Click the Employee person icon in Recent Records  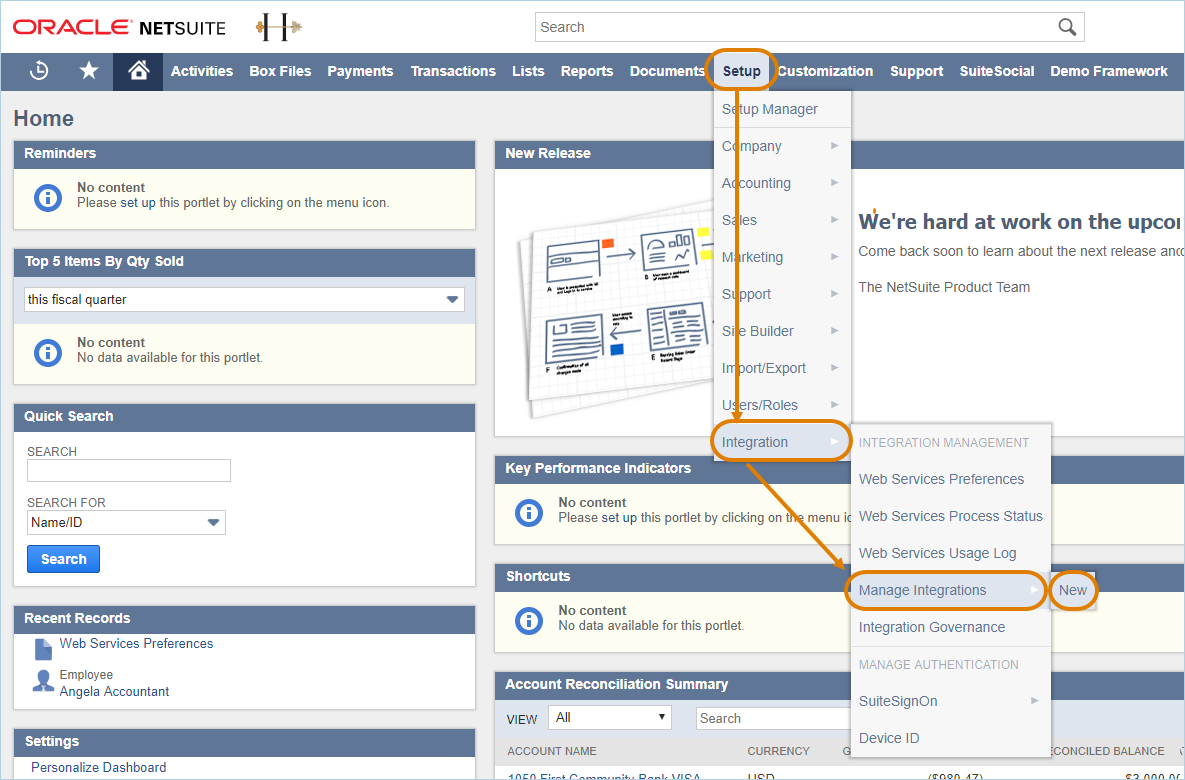pos(43,681)
